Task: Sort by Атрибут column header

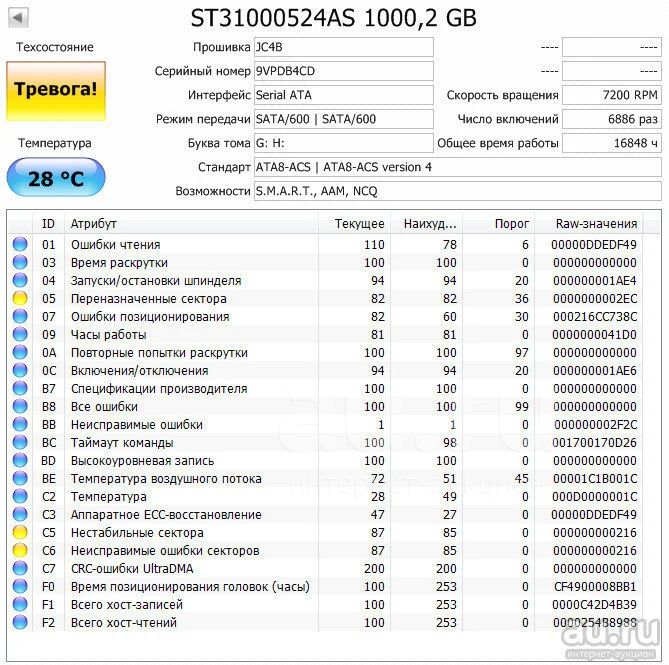Action: 191,224
